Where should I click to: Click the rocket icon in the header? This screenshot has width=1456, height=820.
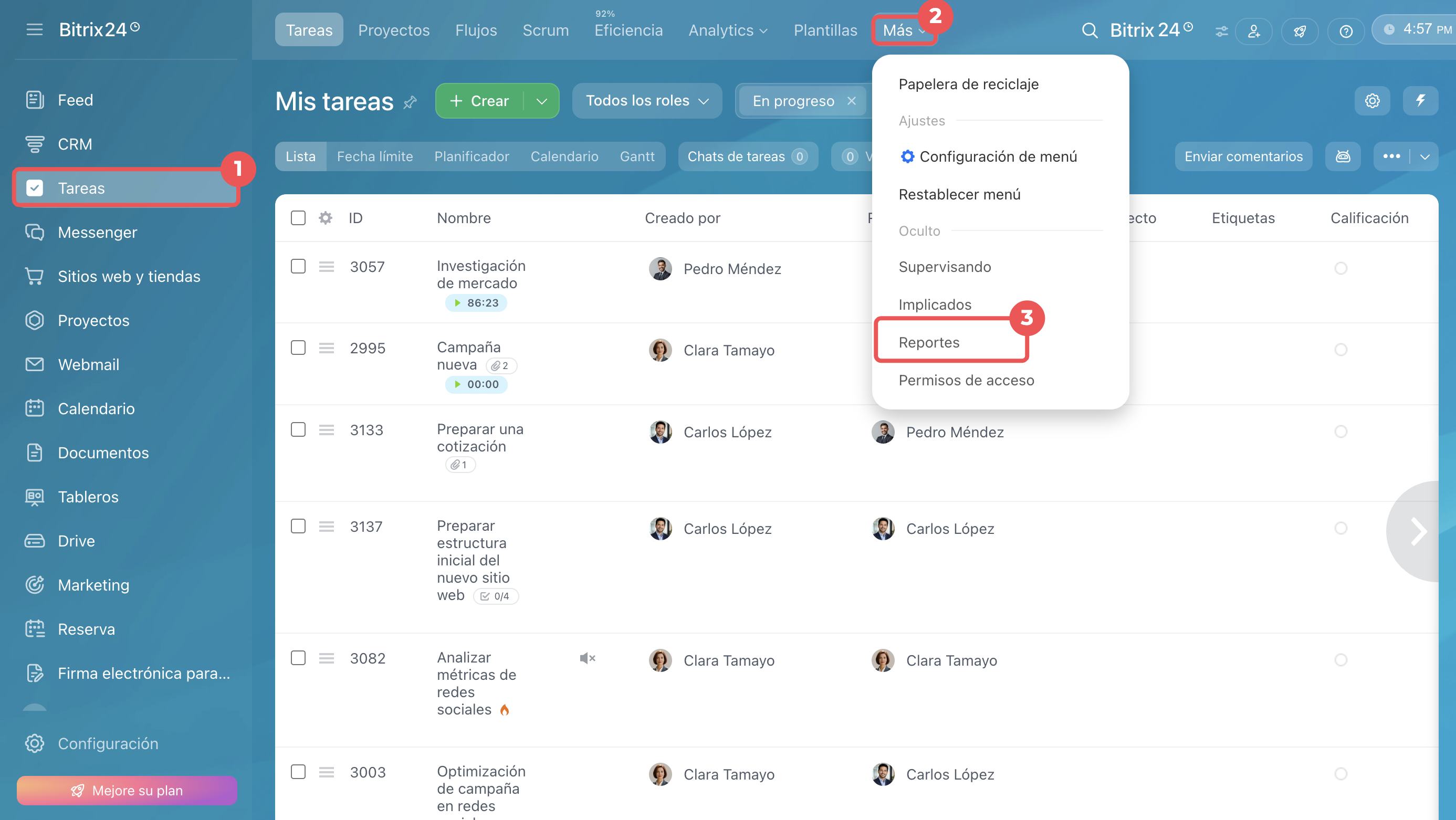[x=1300, y=30]
